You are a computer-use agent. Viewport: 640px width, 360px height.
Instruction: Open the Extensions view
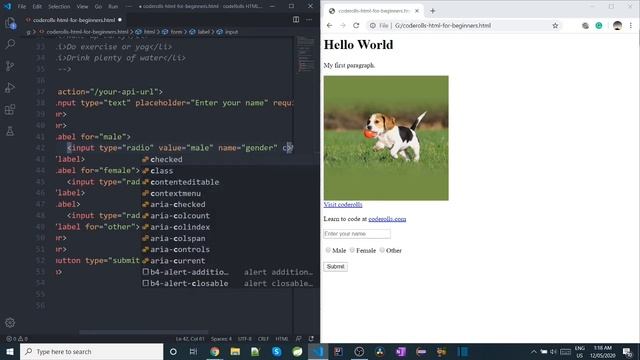pyautogui.click(x=10, y=109)
